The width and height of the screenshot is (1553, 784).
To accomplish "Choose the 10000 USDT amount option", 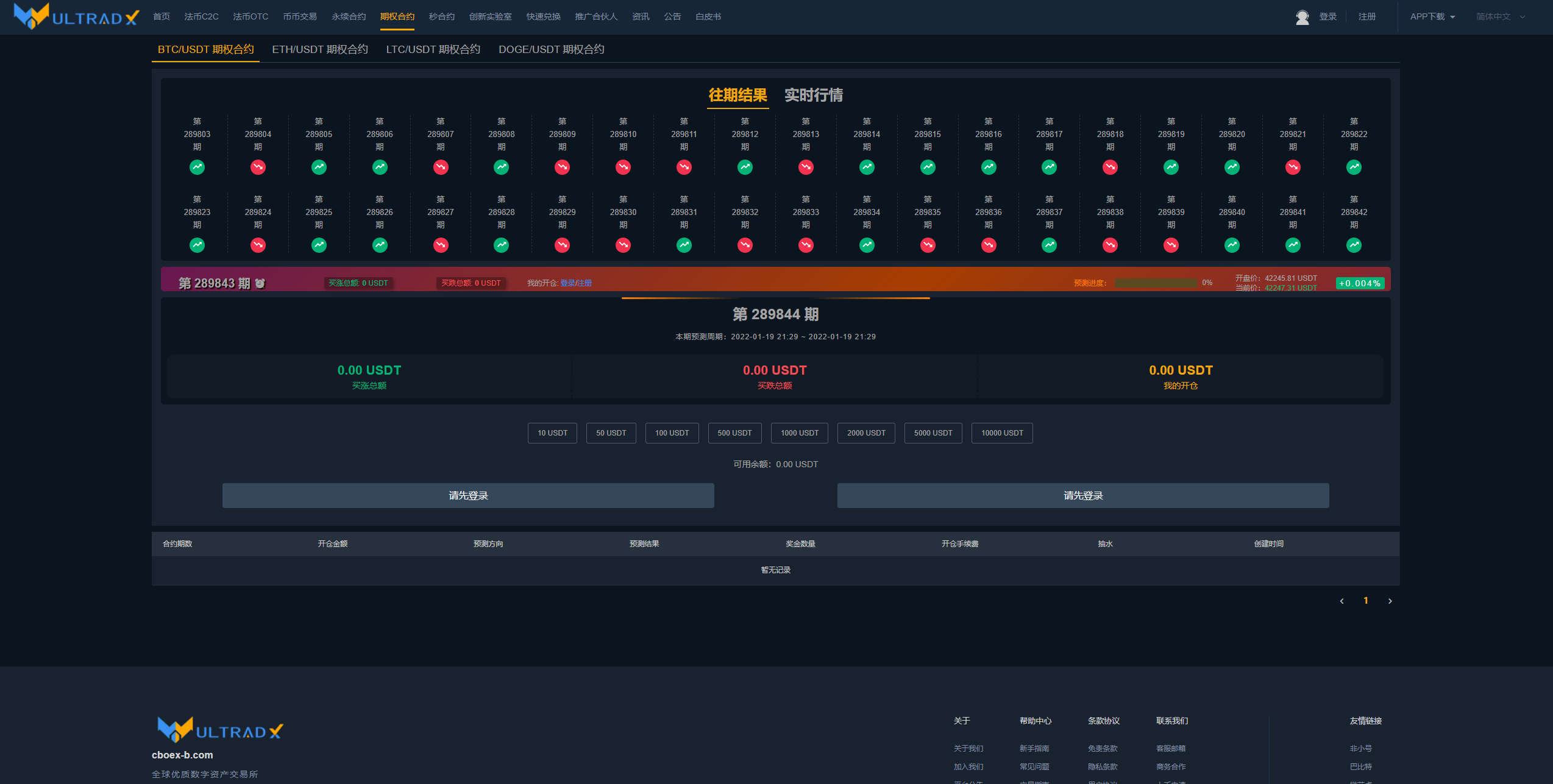I will tap(1001, 433).
